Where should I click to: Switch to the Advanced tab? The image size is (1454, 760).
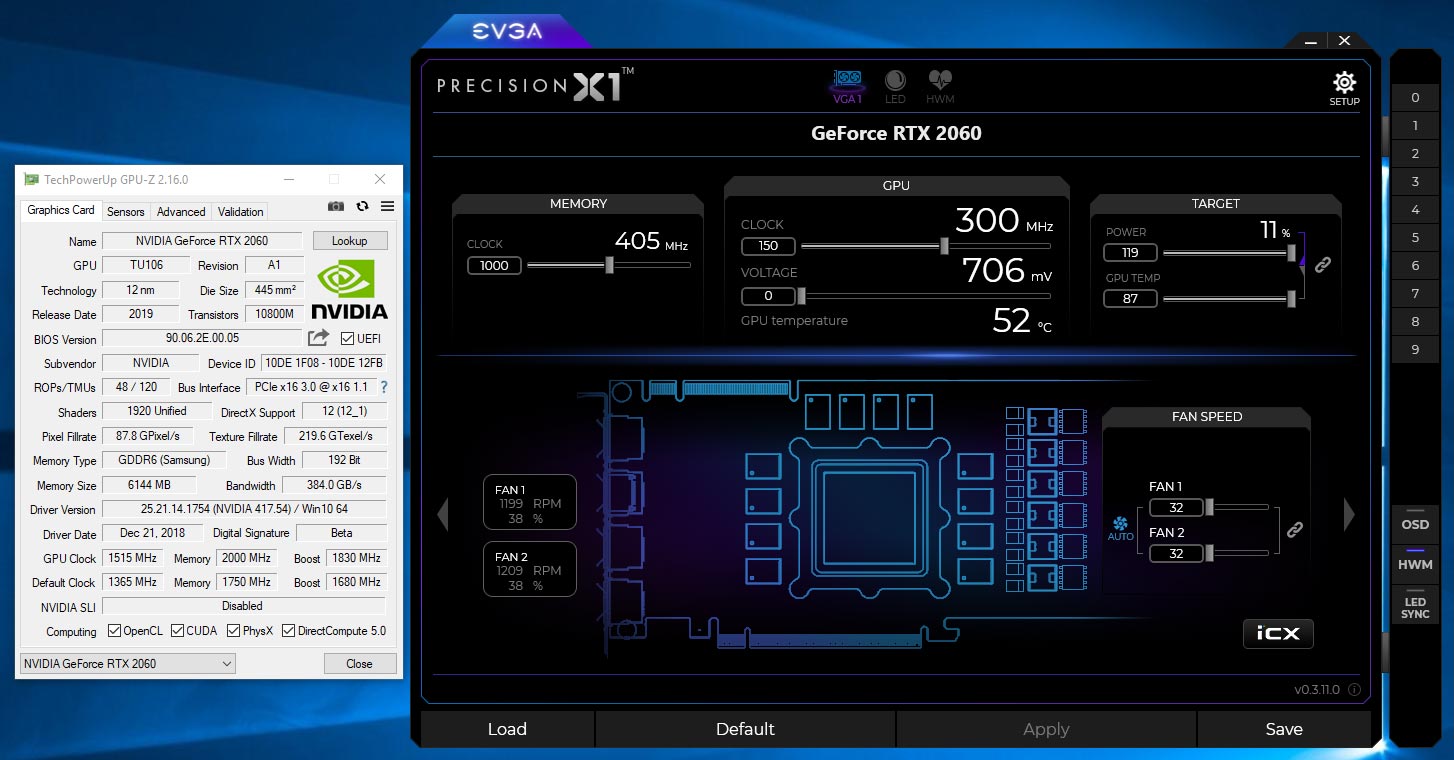point(181,211)
